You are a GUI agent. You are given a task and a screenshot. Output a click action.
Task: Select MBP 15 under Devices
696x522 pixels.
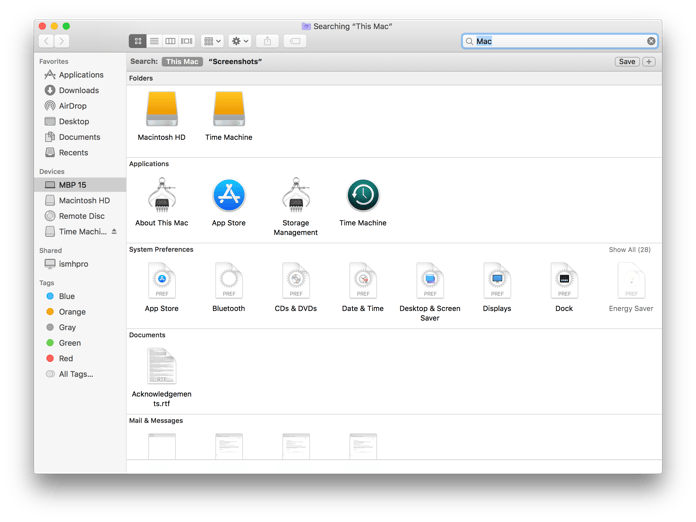80,185
